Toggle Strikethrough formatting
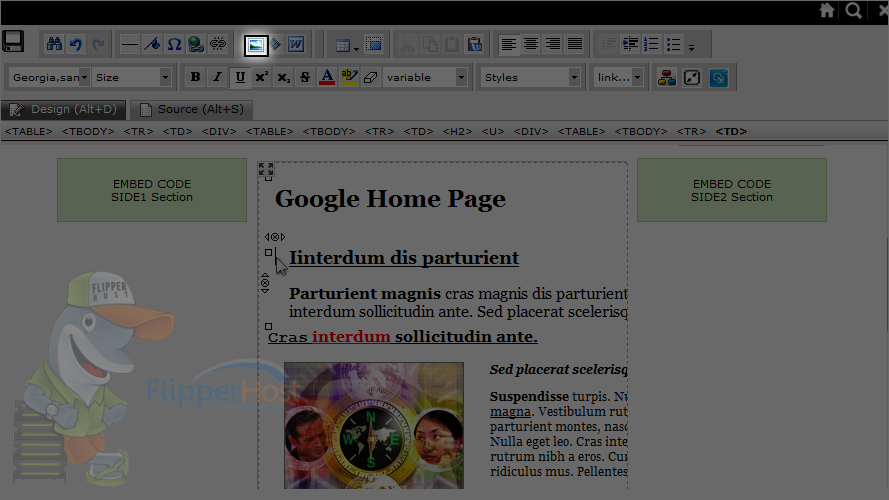 point(305,77)
